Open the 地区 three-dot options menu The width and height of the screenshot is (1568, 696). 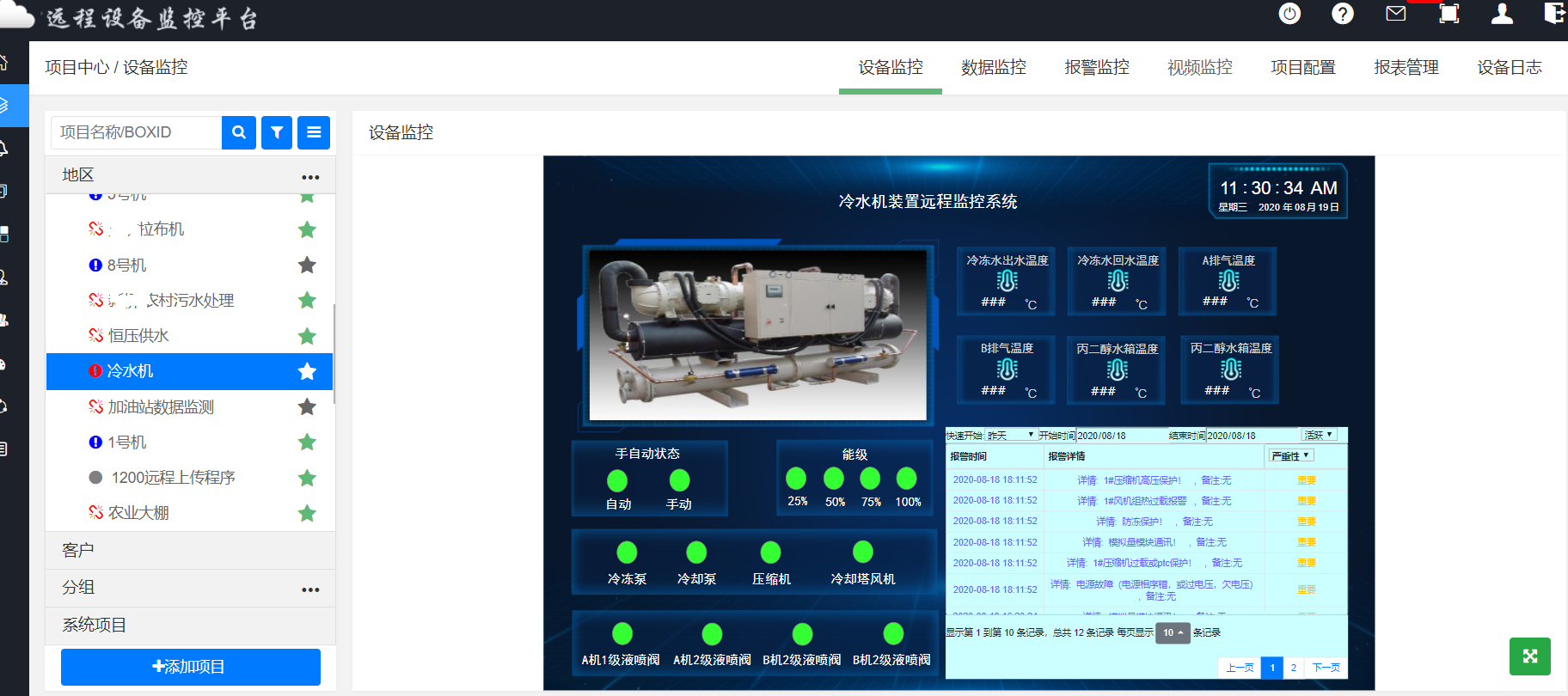point(310,177)
